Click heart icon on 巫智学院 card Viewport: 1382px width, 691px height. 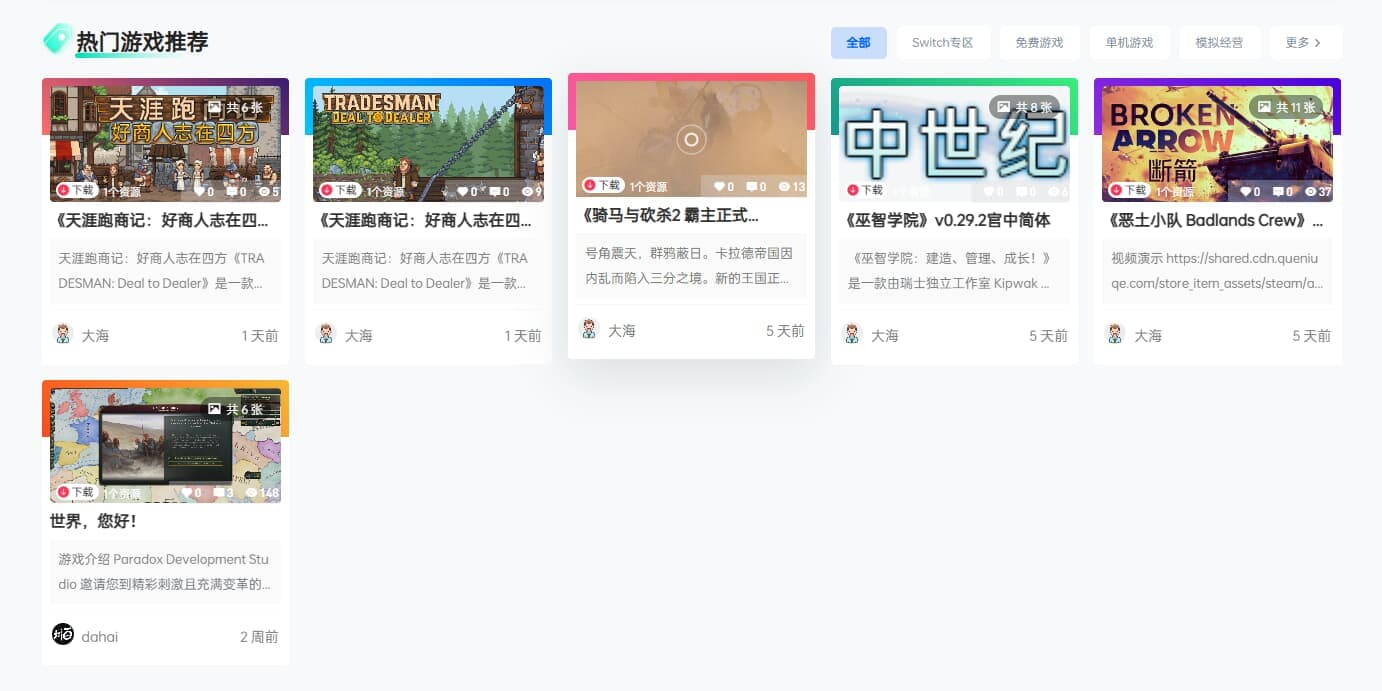988,191
